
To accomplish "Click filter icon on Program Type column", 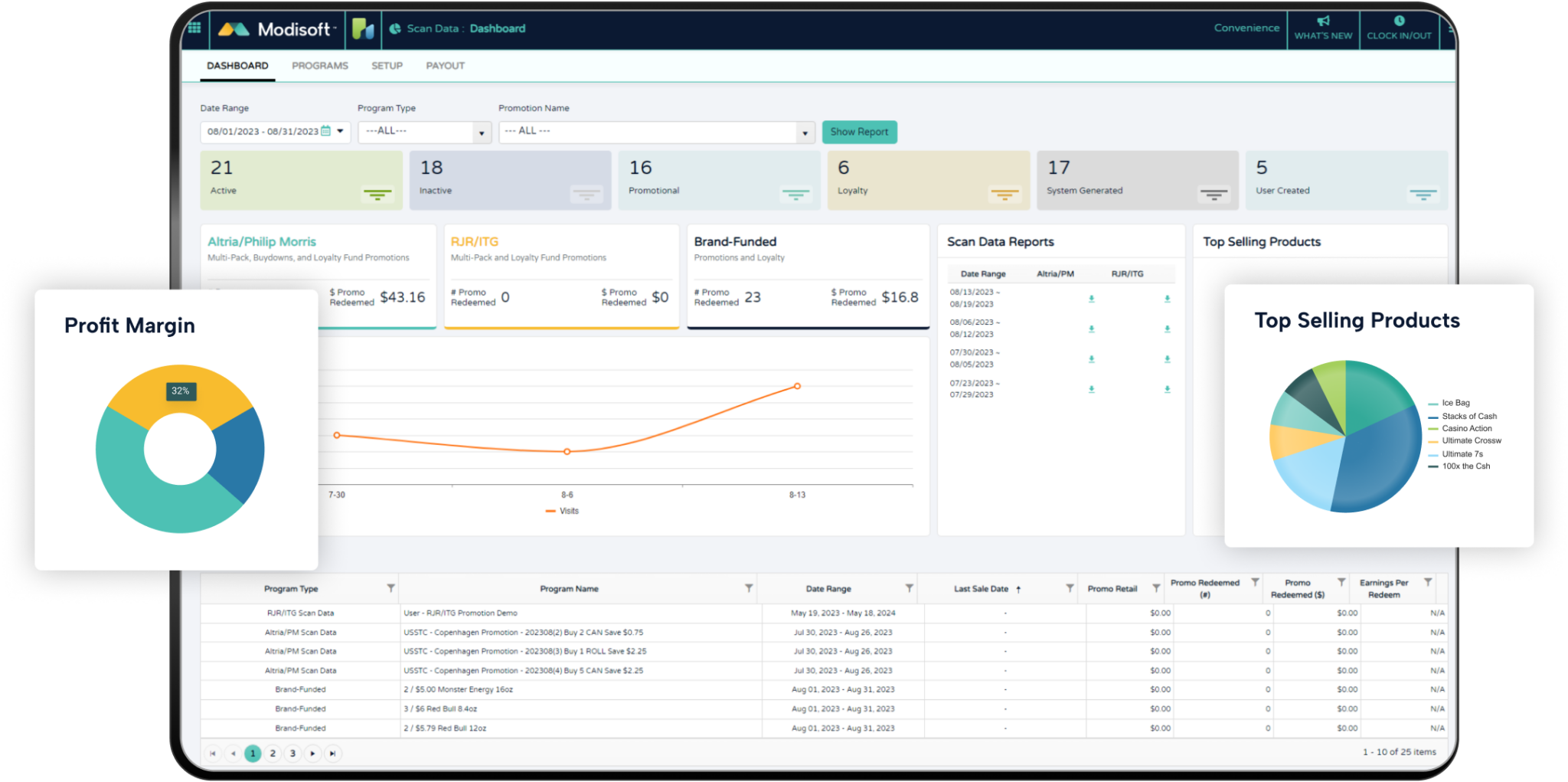I will [390, 588].
